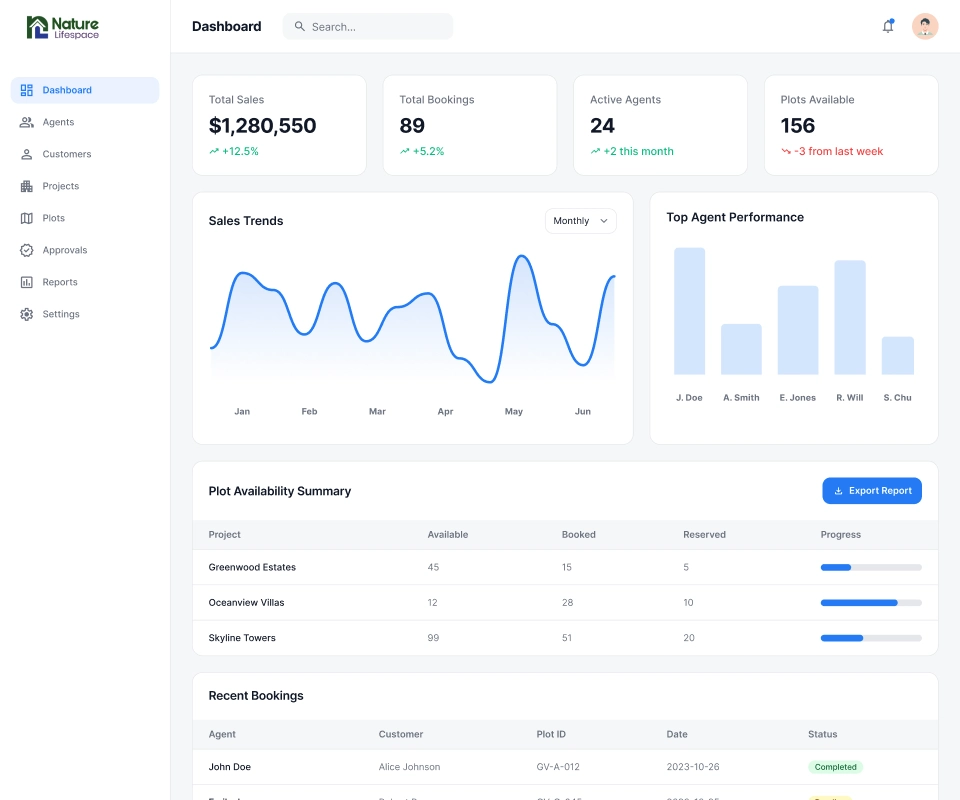Click the Export Report button
This screenshot has height=800, width=960.
click(x=872, y=491)
